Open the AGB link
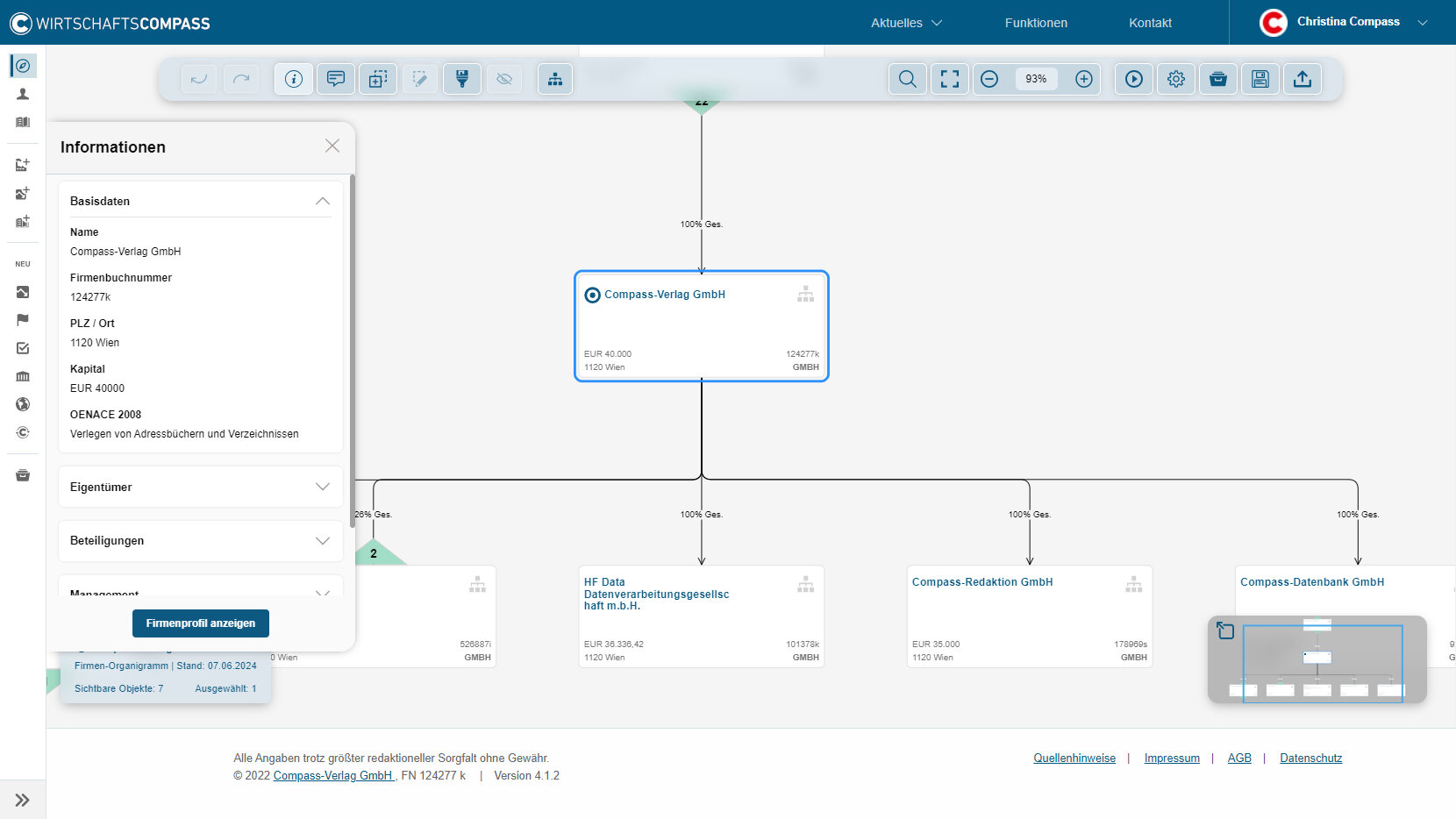Viewport: 1456px width, 819px height. point(1239,758)
